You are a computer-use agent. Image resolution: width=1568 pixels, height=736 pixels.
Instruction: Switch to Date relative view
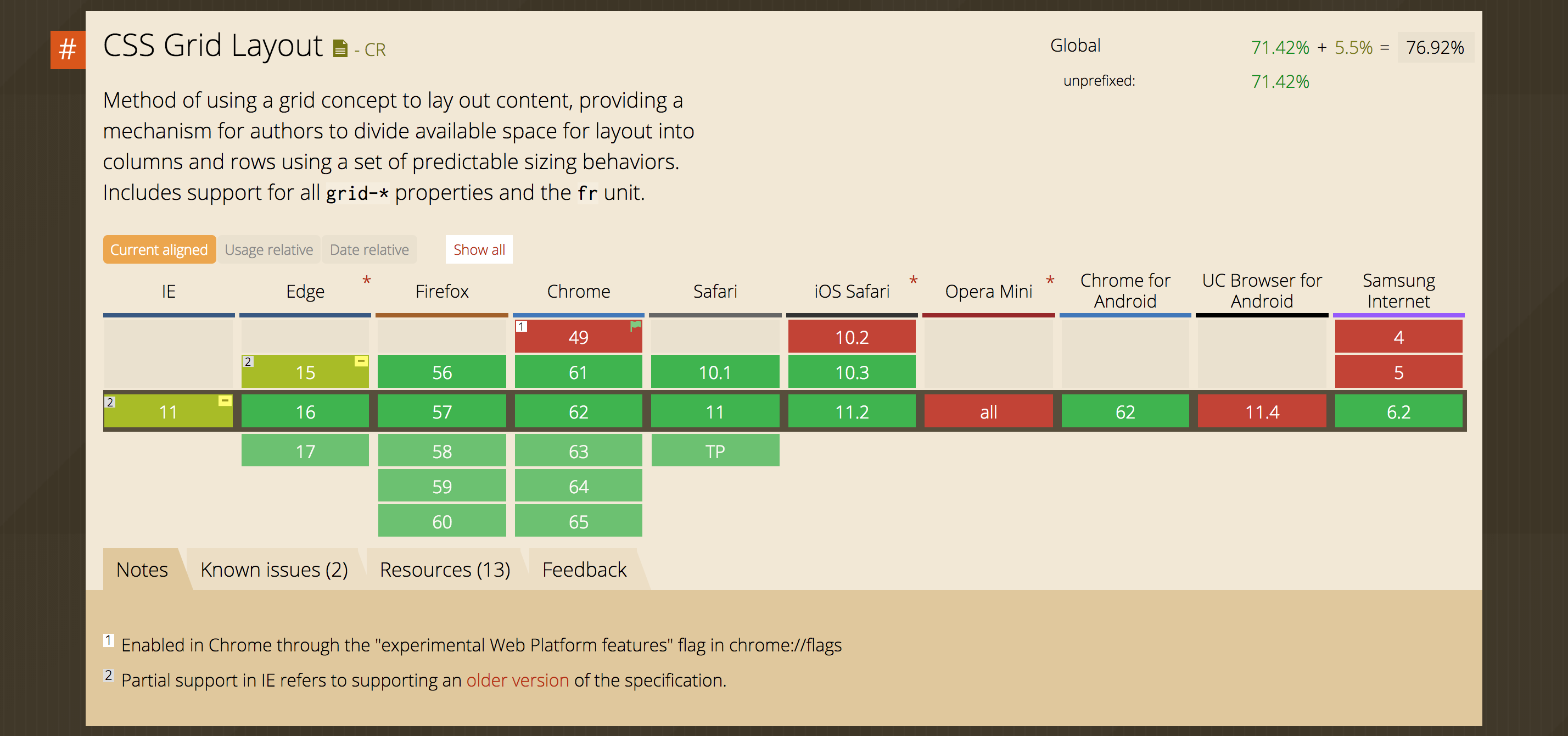tap(369, 249)
